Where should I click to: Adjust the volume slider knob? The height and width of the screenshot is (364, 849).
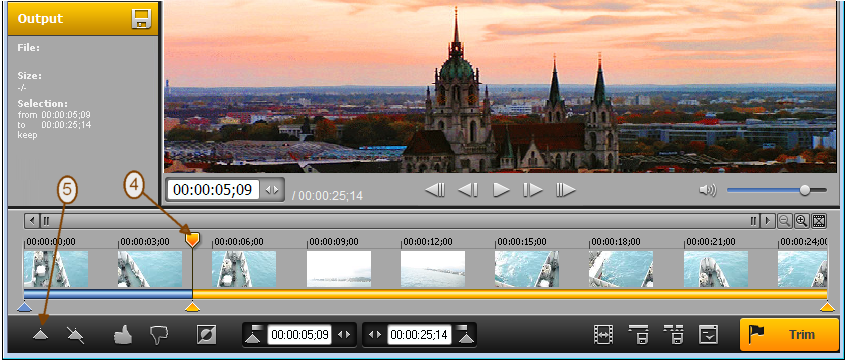805,190
